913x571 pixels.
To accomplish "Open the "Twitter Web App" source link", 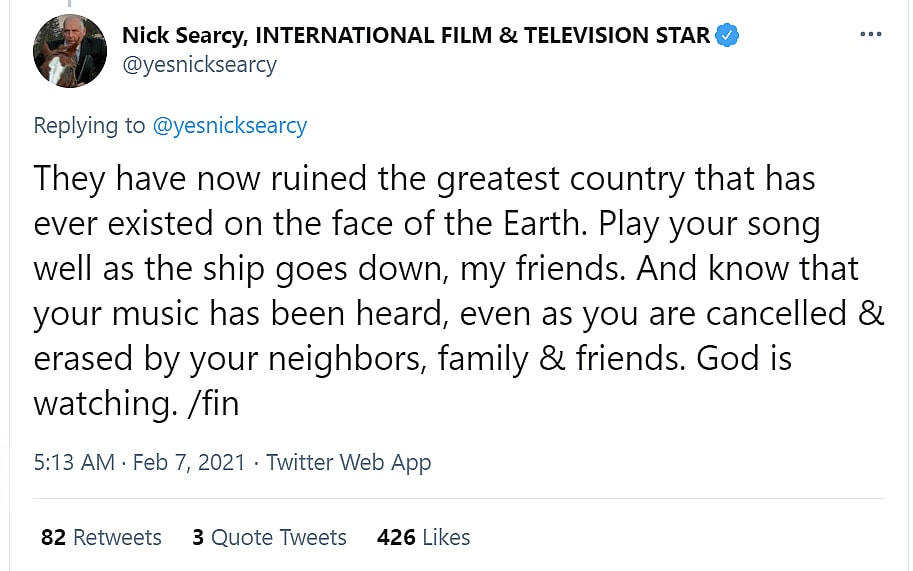I will pyautogui.click(x=348, y=462).
